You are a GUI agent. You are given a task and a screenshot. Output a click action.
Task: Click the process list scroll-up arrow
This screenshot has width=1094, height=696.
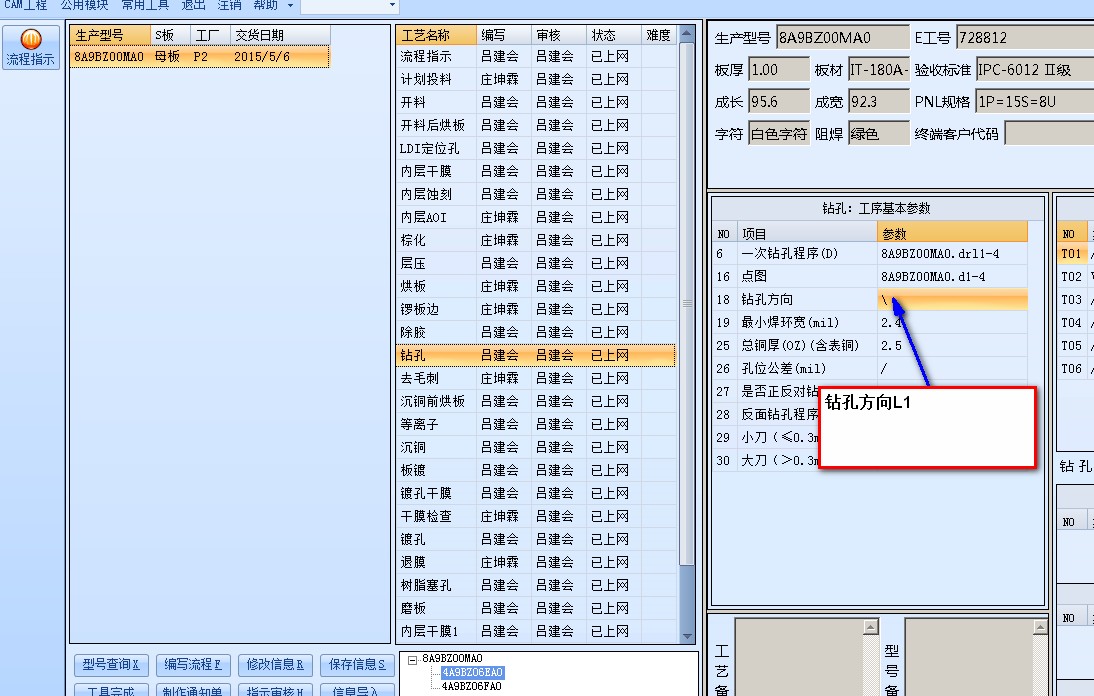tap(687, 33)
